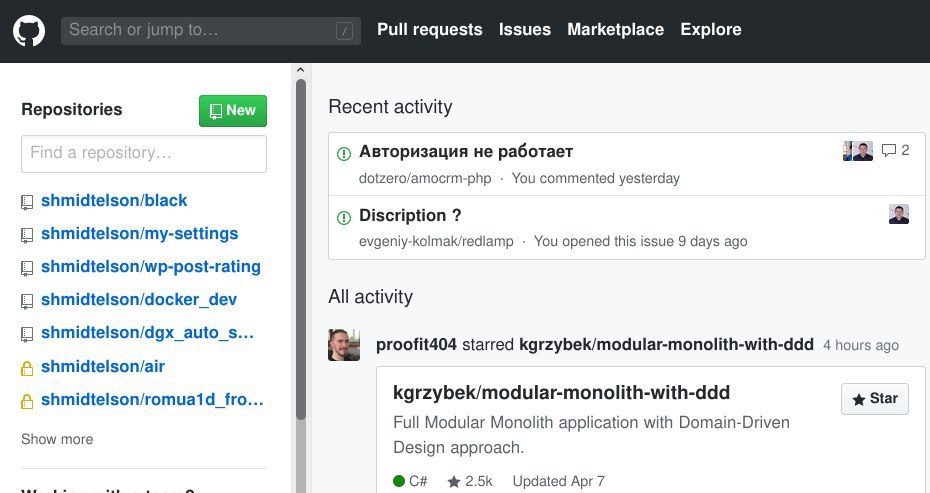Open the shmidtelson/romua1d_fro… repository

click(x=152, y=400)
